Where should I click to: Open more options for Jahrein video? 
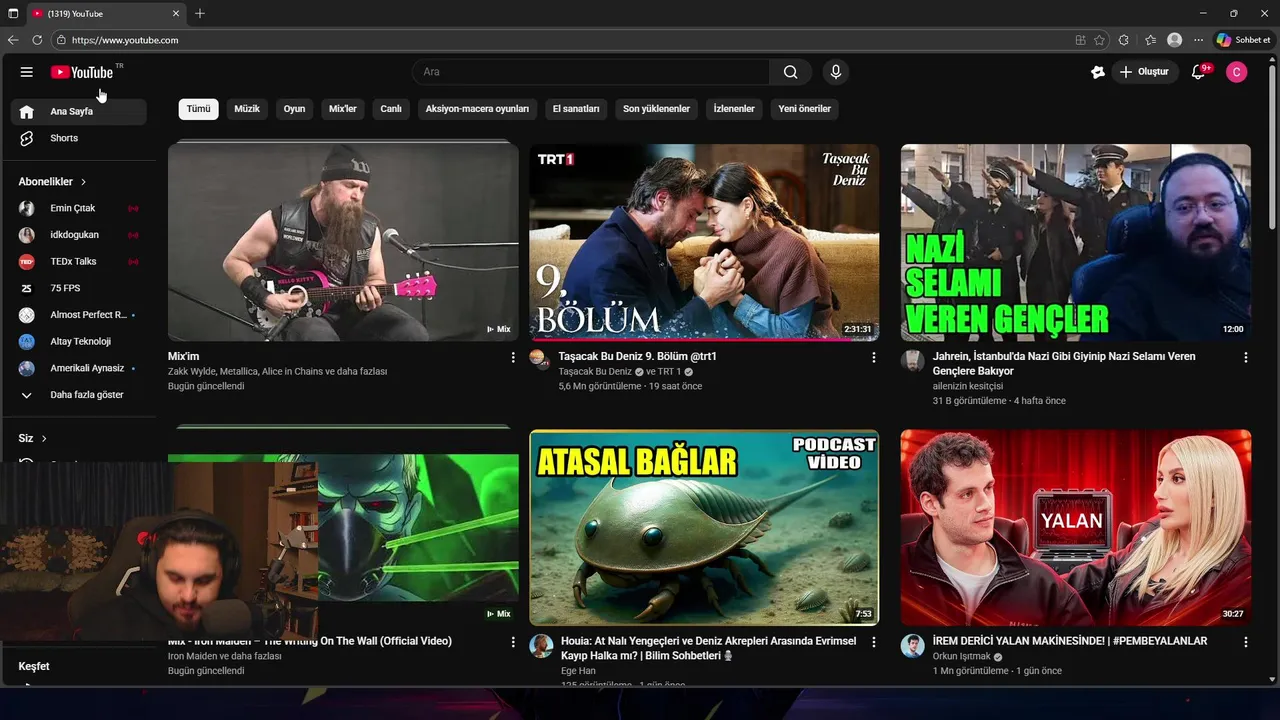[x=1246, y=357]
